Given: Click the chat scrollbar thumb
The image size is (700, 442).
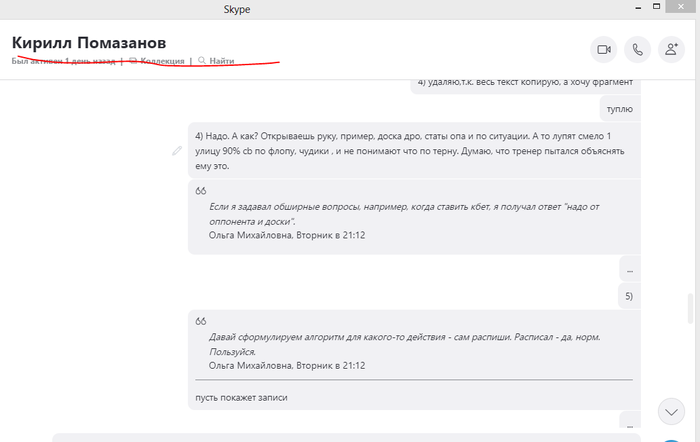Looking at the screenshot, I should [x=688, y=308].
